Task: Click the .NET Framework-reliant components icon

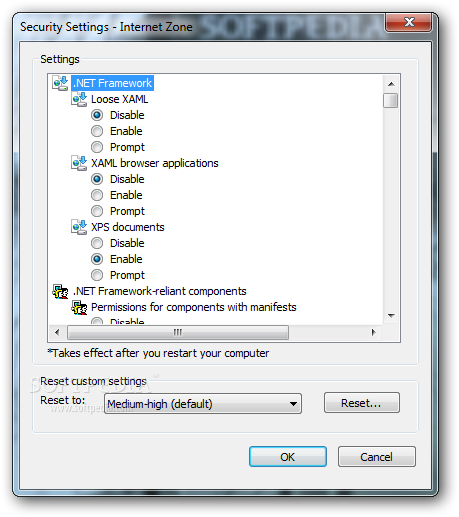Action: [x=60, y=291]
